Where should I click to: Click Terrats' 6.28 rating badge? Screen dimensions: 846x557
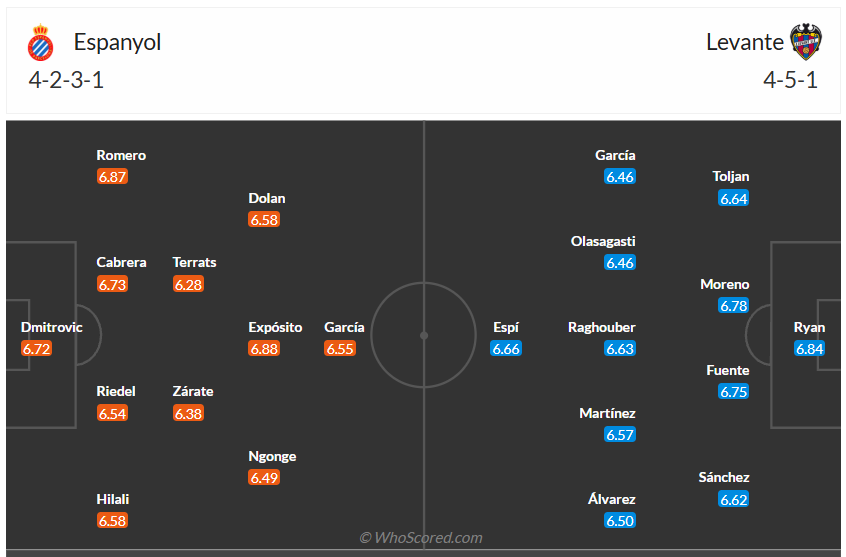click(188, 285)
